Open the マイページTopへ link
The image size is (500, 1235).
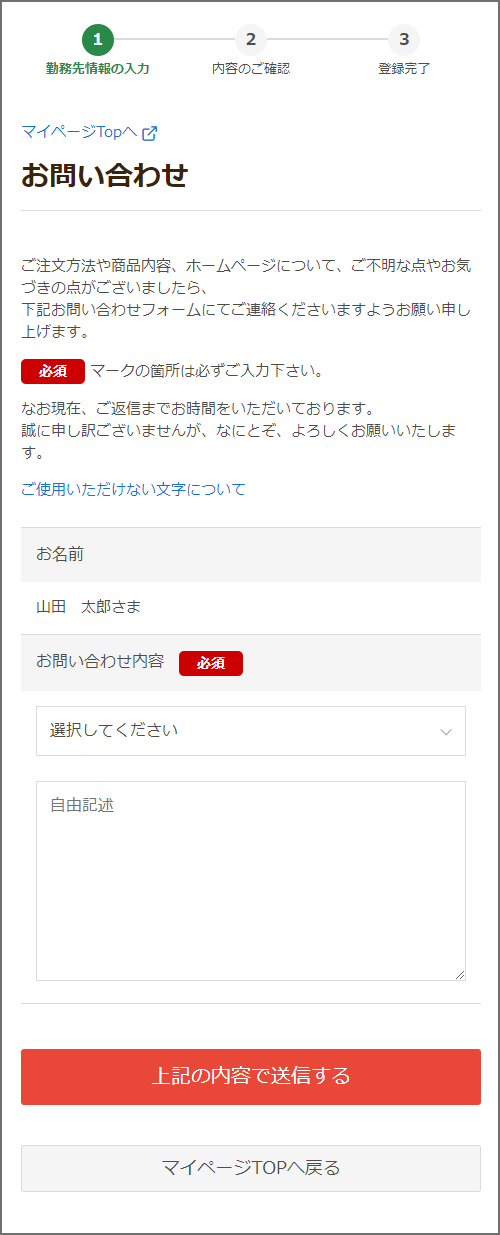pos(79,132)
